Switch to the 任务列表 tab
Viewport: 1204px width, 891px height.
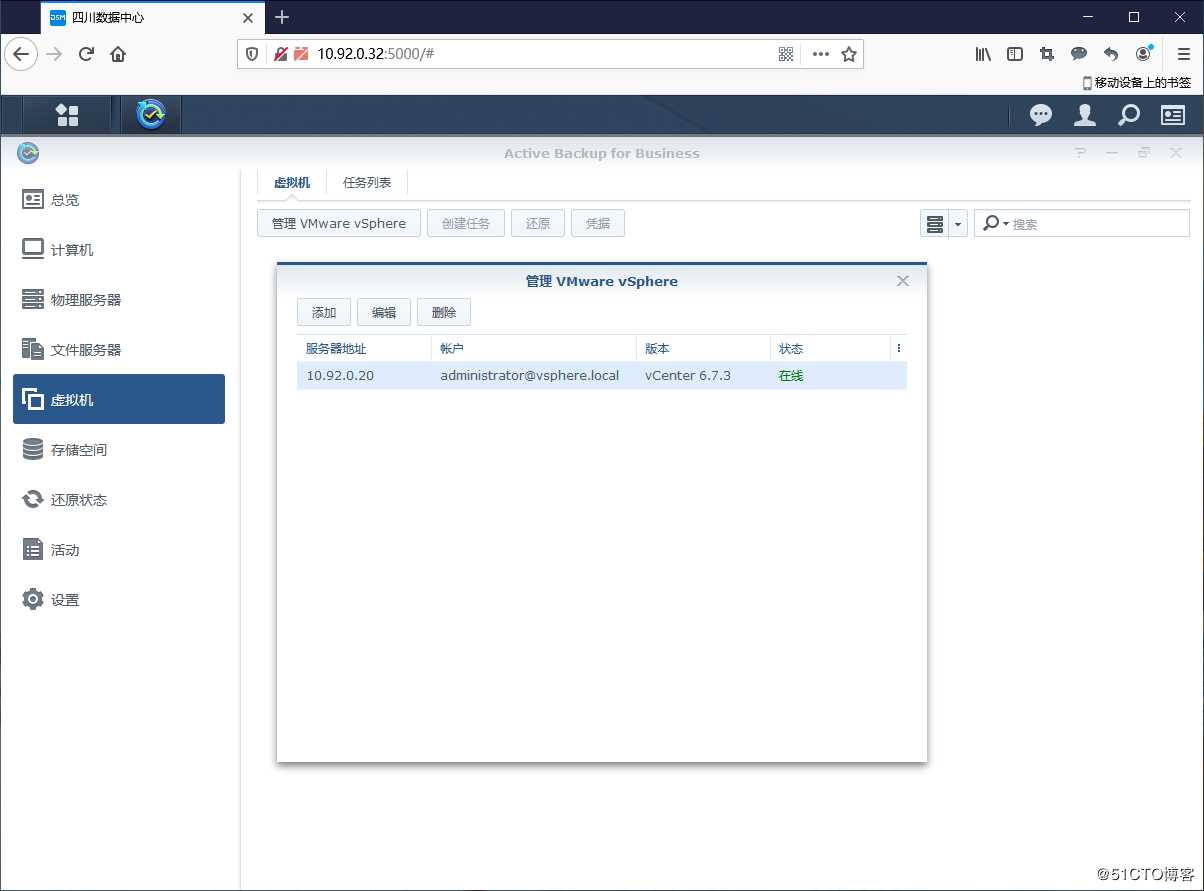click(367, 183)
